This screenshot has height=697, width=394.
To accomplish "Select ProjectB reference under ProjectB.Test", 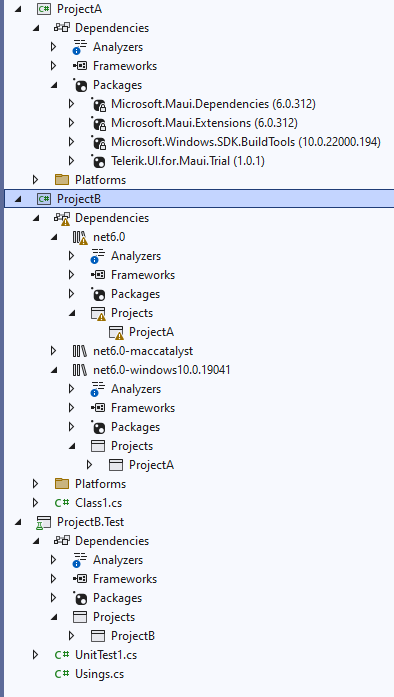I will [133, 636].
